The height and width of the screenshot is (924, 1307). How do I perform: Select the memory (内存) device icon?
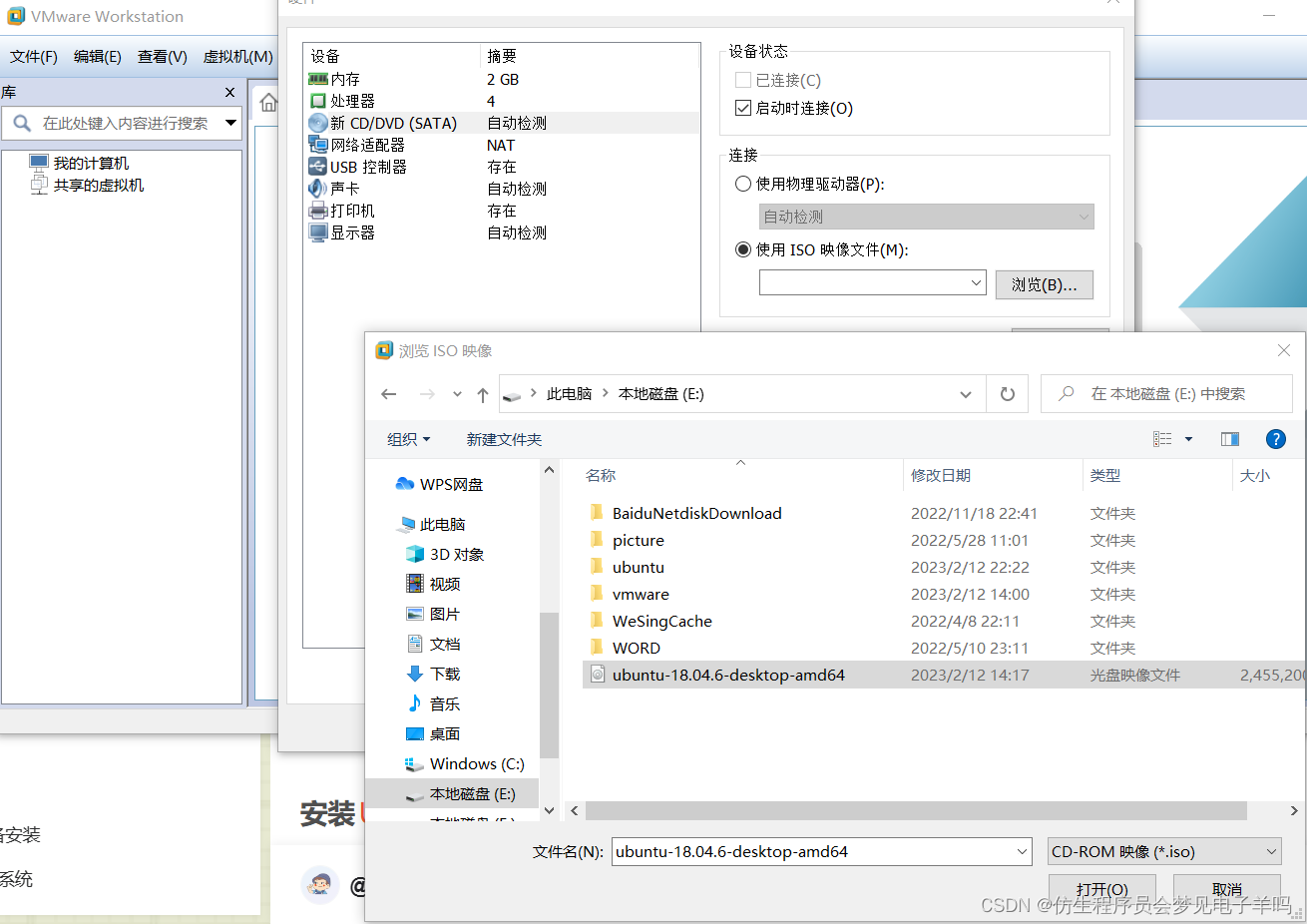click(318, 79)
